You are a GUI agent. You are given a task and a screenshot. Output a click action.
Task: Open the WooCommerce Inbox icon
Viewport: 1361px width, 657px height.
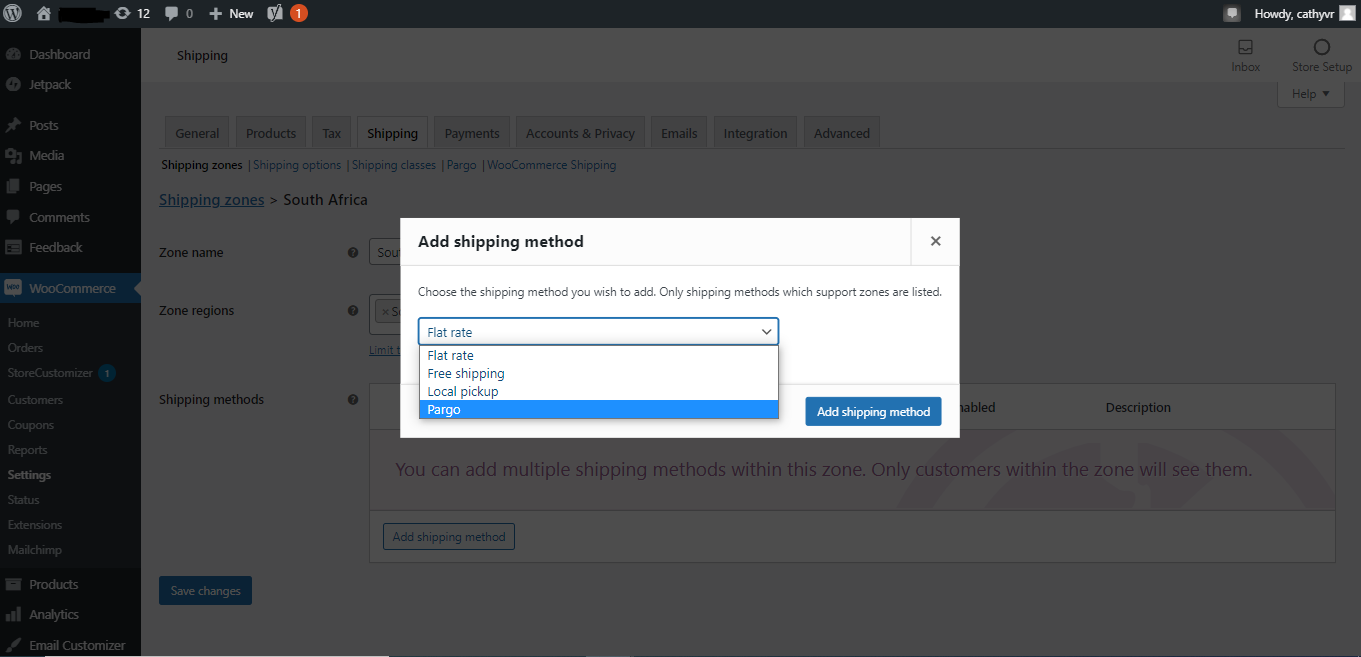click(x=1245, y=47)
